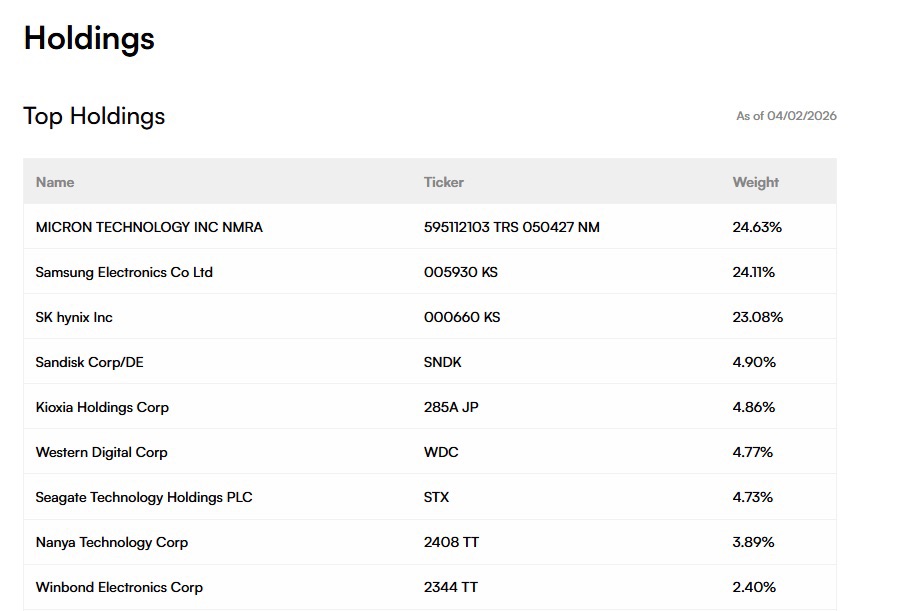Click Western Digital Corp name
The height and width of the screenshot is (611, 910).
pyautogui.click(x=101, y=452)
